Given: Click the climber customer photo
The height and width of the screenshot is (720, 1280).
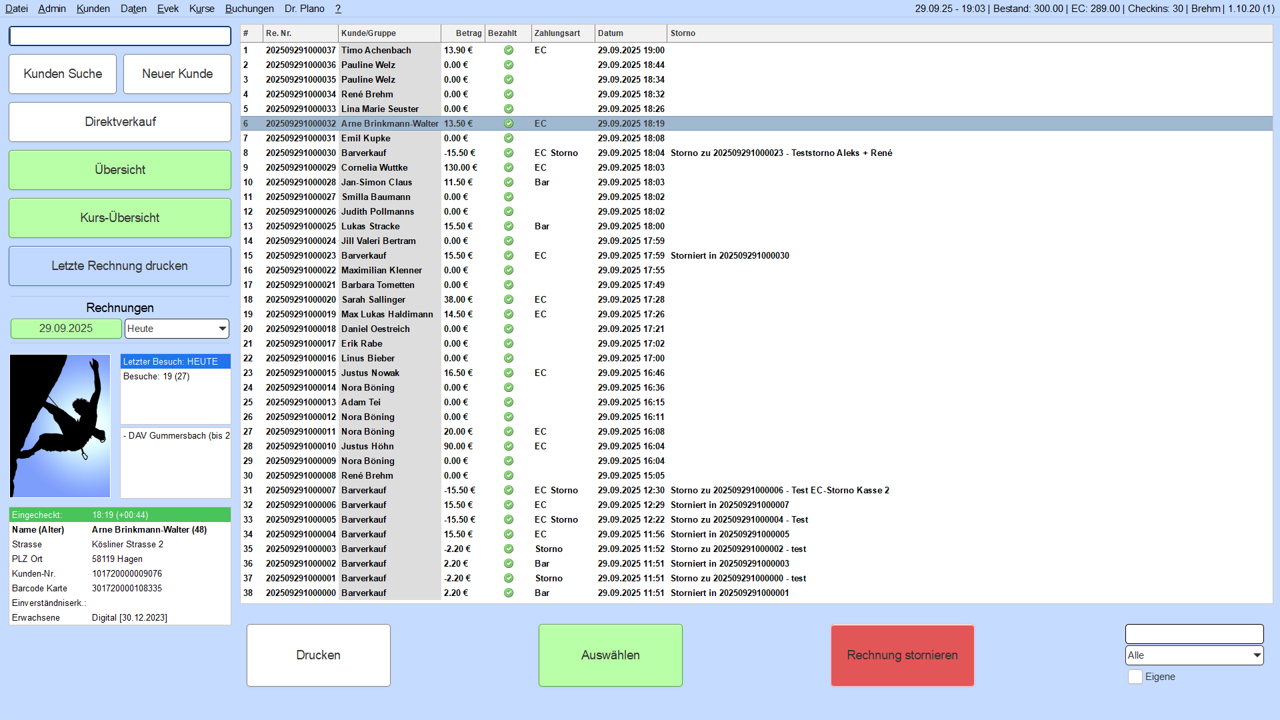Looking at the screenshot, I should coord(60,426).
